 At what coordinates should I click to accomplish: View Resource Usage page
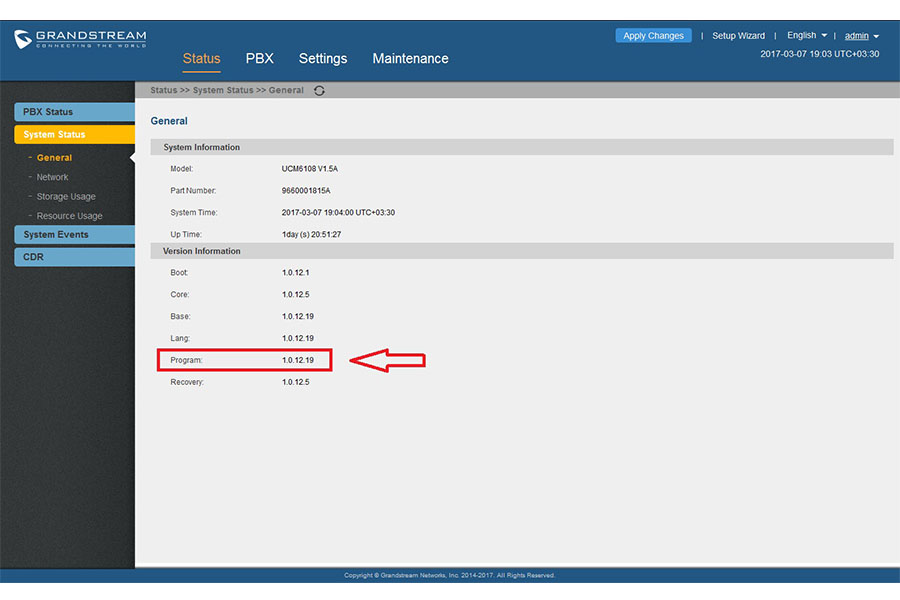(x=69, y=216)
